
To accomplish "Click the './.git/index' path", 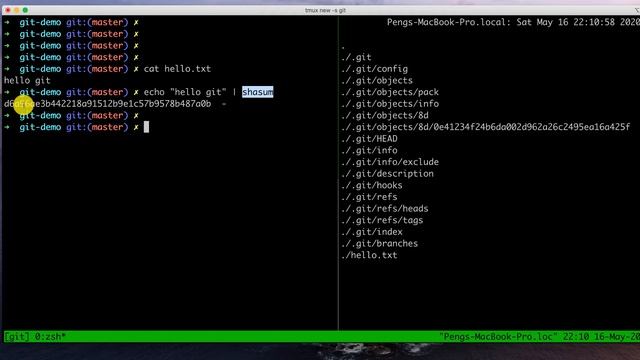I will pyautogui.click(x=372, y=232).
